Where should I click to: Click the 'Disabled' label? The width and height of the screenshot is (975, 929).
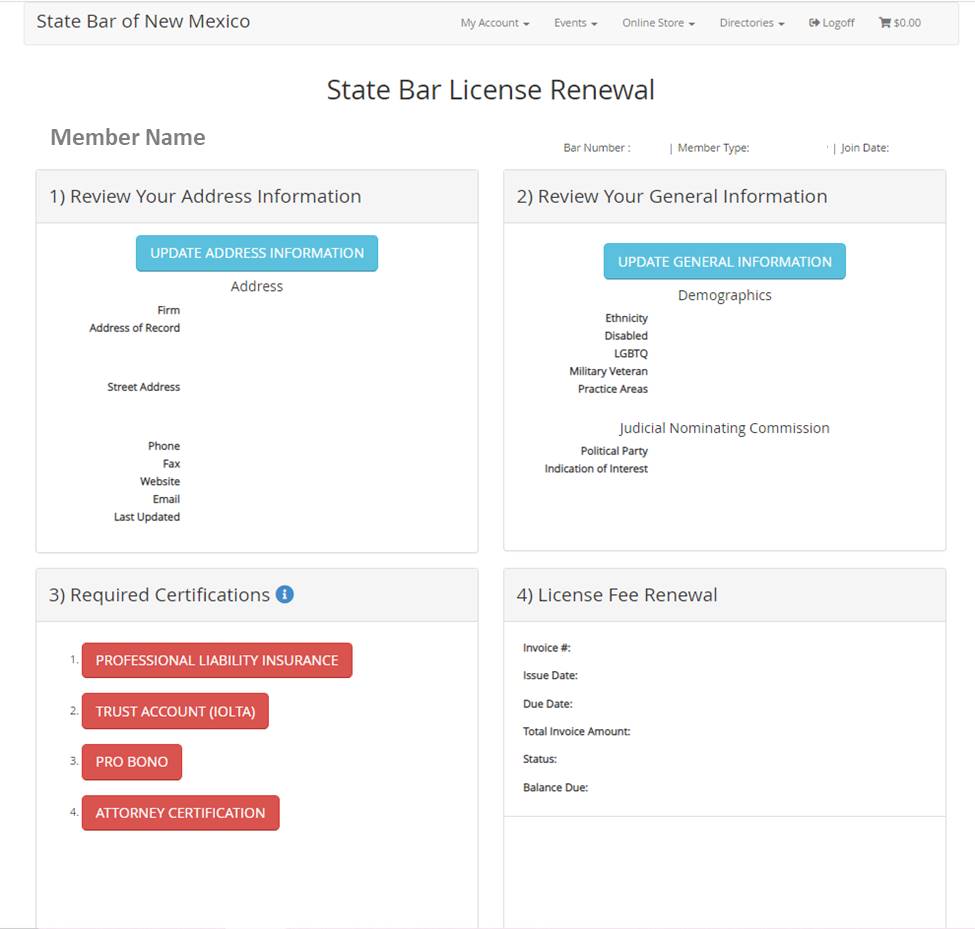pos(626,336)
